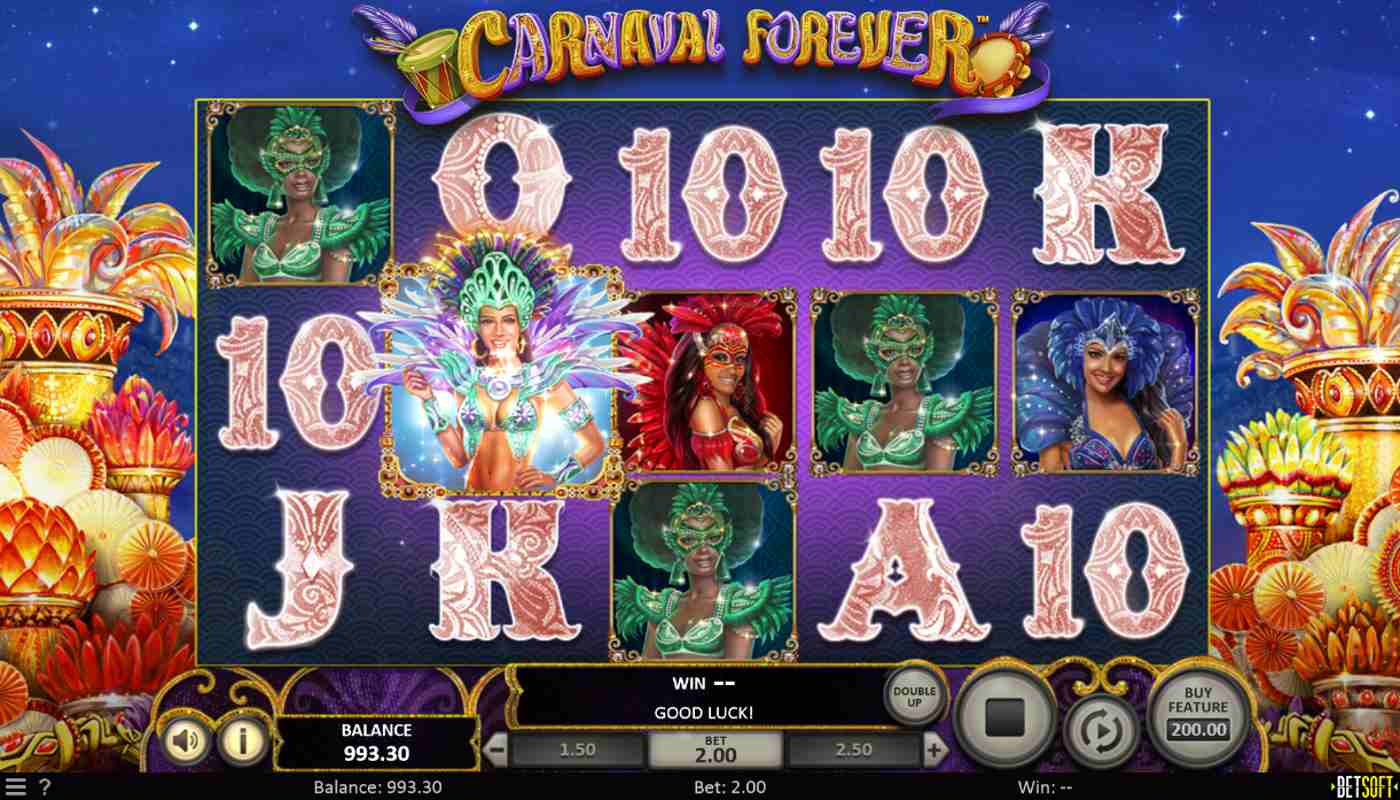Screen dimensions: 1400x800
Task: Stop the spin with the square button
Action: coord(1005,717)
